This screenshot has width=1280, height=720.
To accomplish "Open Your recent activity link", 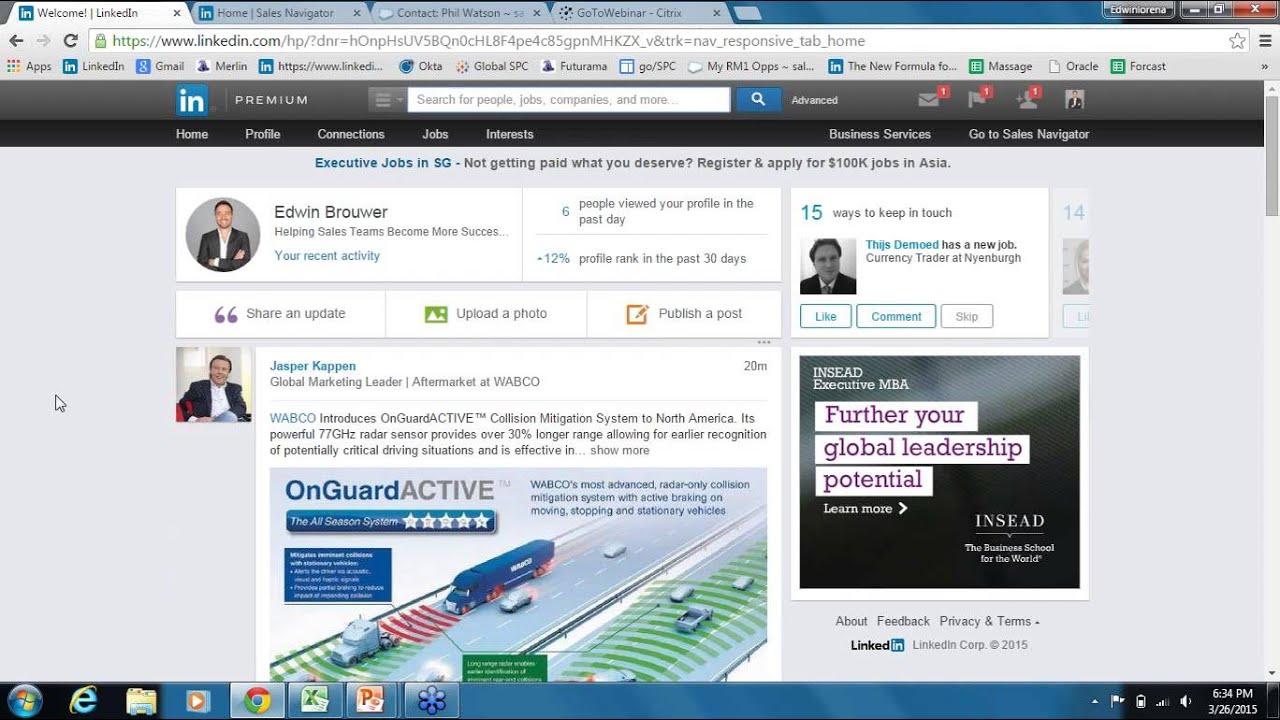I will [327, 256].
